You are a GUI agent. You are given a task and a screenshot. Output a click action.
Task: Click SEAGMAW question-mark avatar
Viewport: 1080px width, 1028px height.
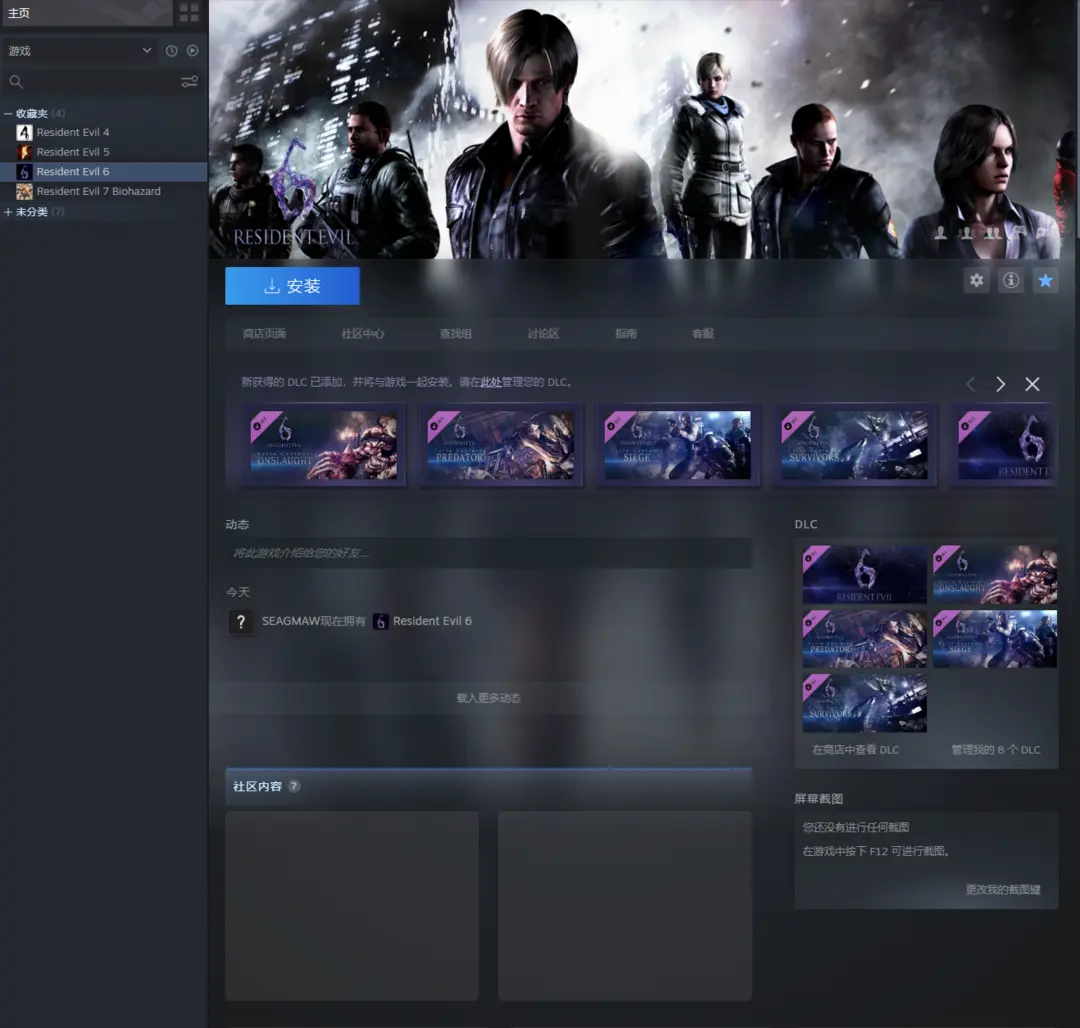(x=240, y=622)
